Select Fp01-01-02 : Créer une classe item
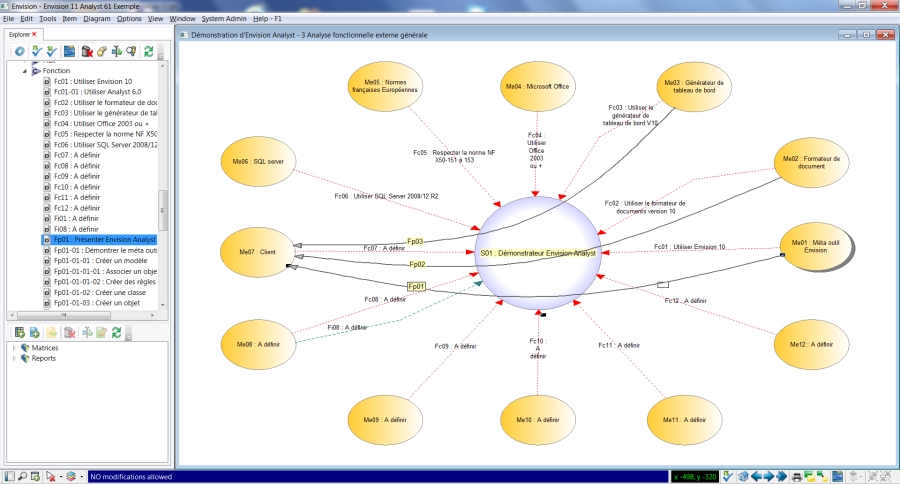This screenshot has width=900, height=484. pyautogui.click(x=100, y=292)
